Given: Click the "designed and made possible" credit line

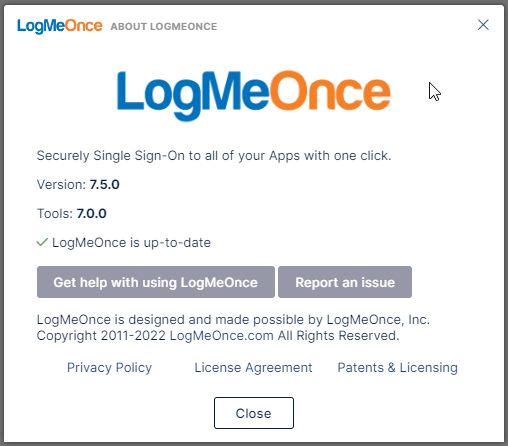Looking at the screenshot, I should coord(233,320).
